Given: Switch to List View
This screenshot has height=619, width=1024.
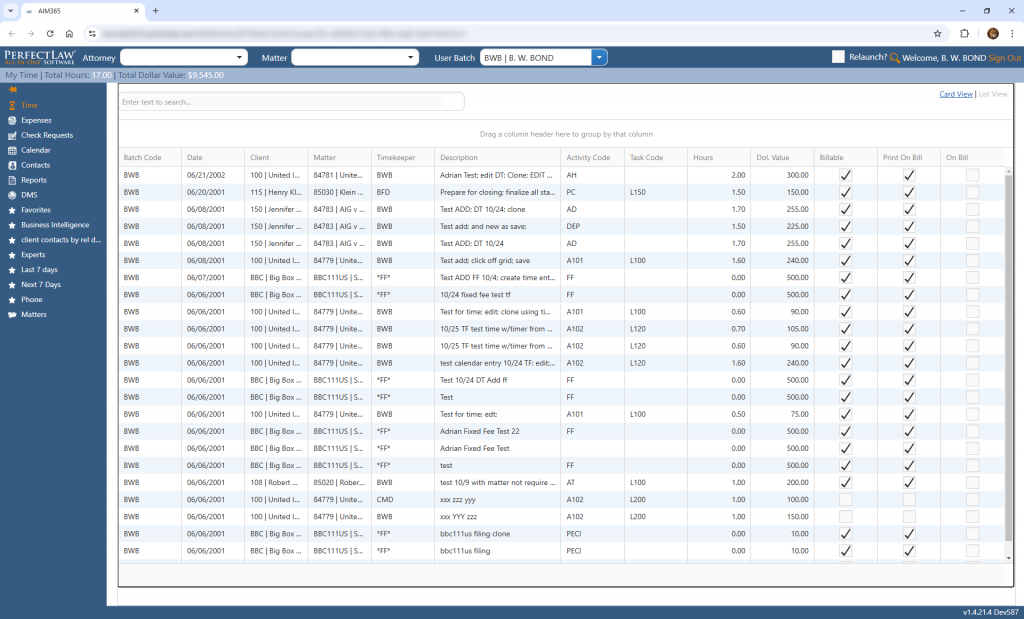Looking at the screenshot, I should (993, 94).
